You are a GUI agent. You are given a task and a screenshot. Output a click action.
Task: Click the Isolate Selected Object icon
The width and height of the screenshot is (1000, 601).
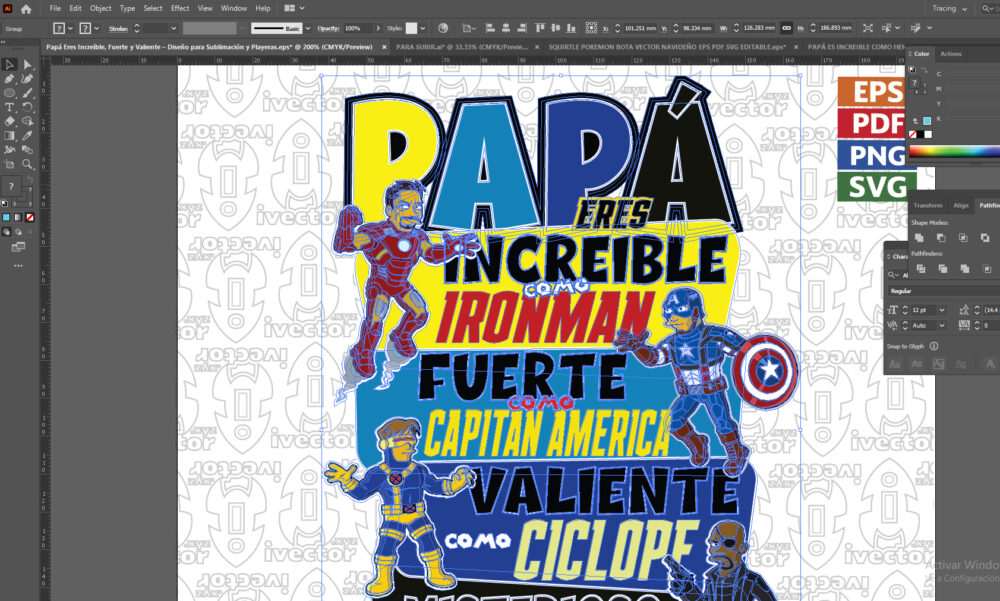click(x=867, y=28)
